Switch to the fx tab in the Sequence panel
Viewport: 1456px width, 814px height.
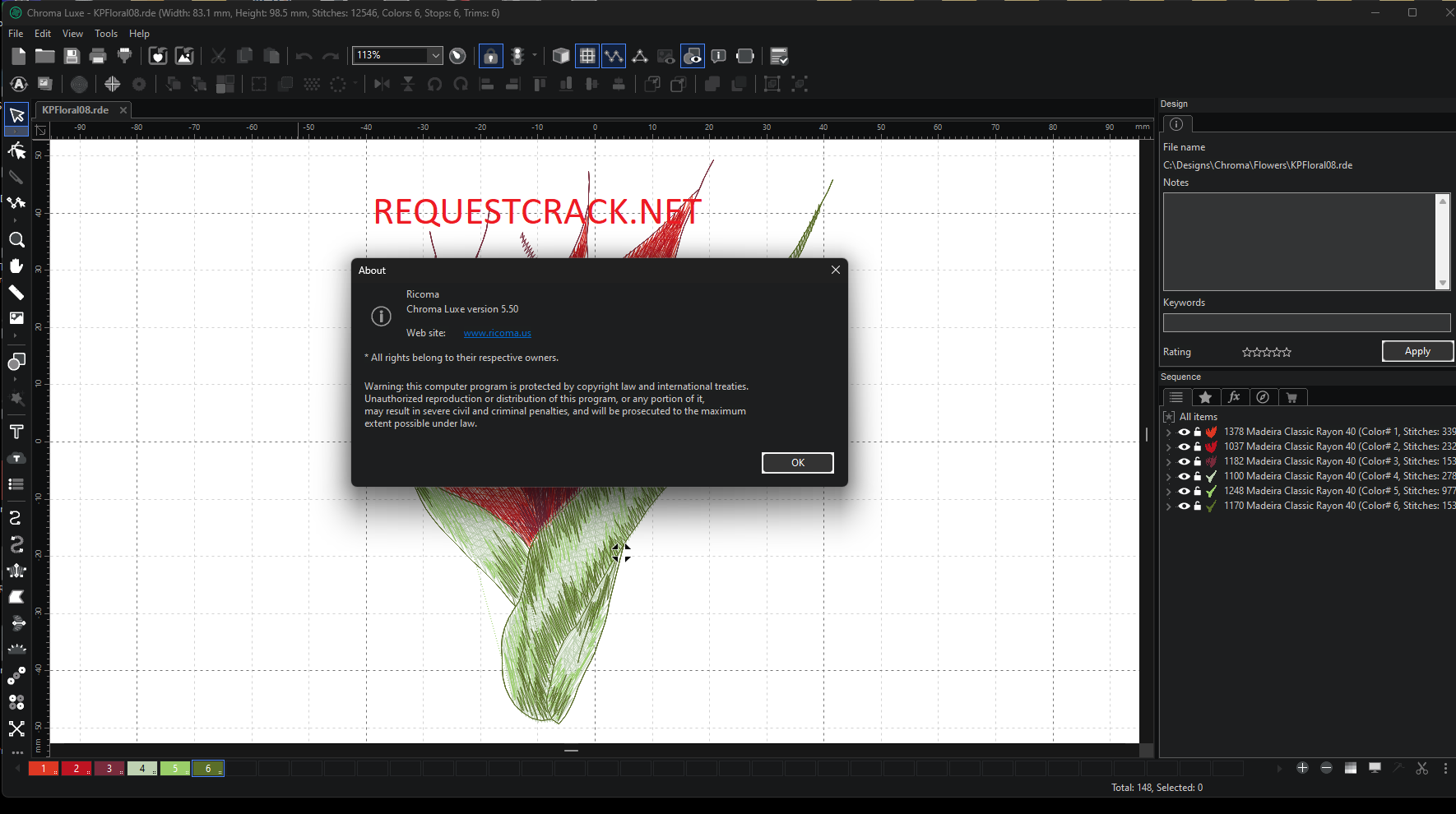point(1235,397)
